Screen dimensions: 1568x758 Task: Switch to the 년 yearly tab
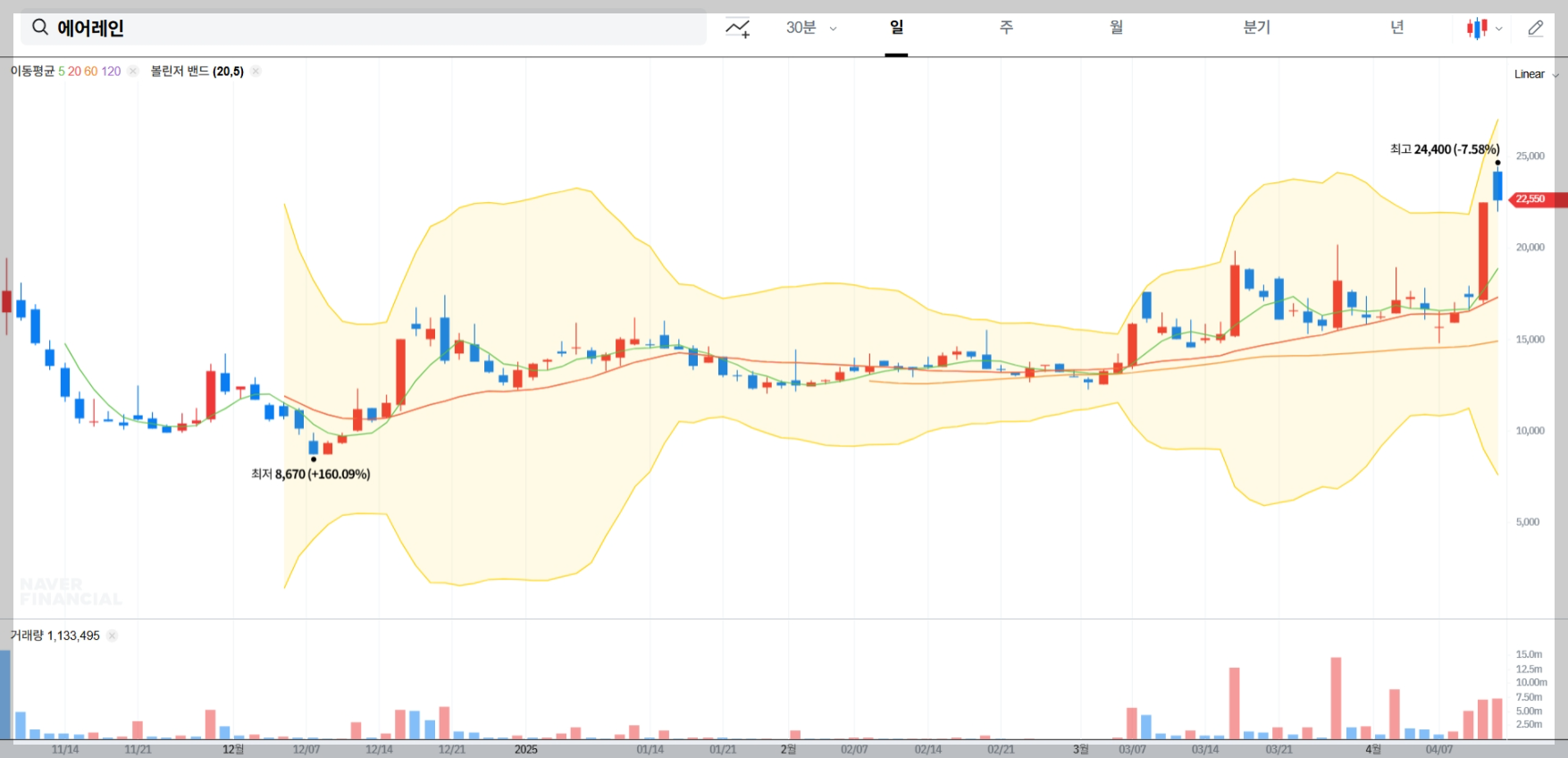click(1396, 28)
